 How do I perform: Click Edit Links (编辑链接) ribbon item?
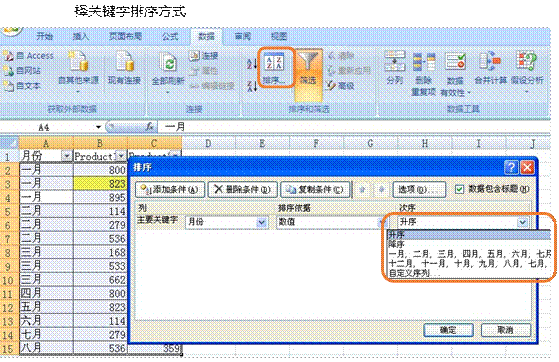pos(212,86)
